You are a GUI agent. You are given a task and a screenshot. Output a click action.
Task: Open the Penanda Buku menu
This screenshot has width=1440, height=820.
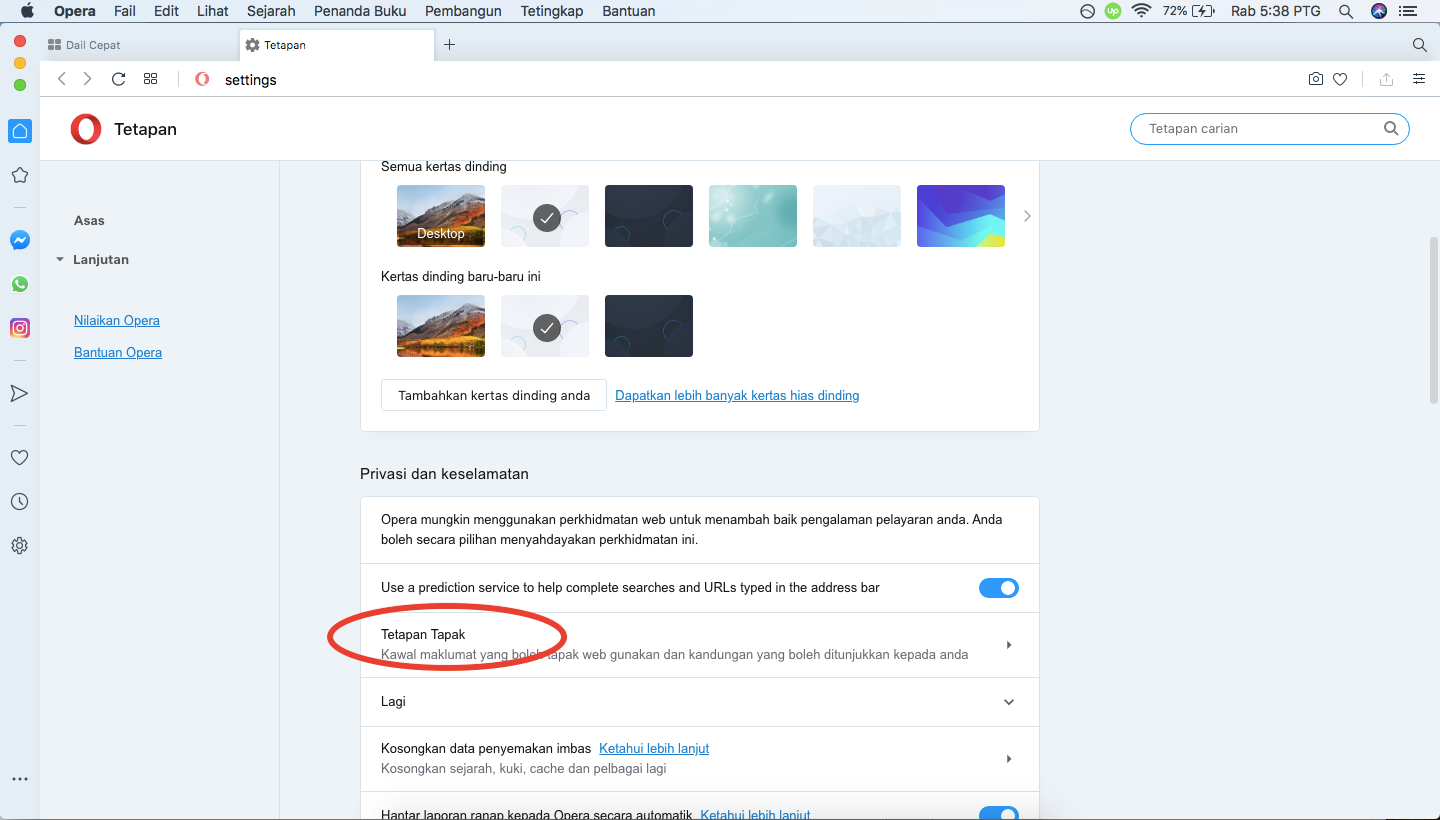pos(359,11)
